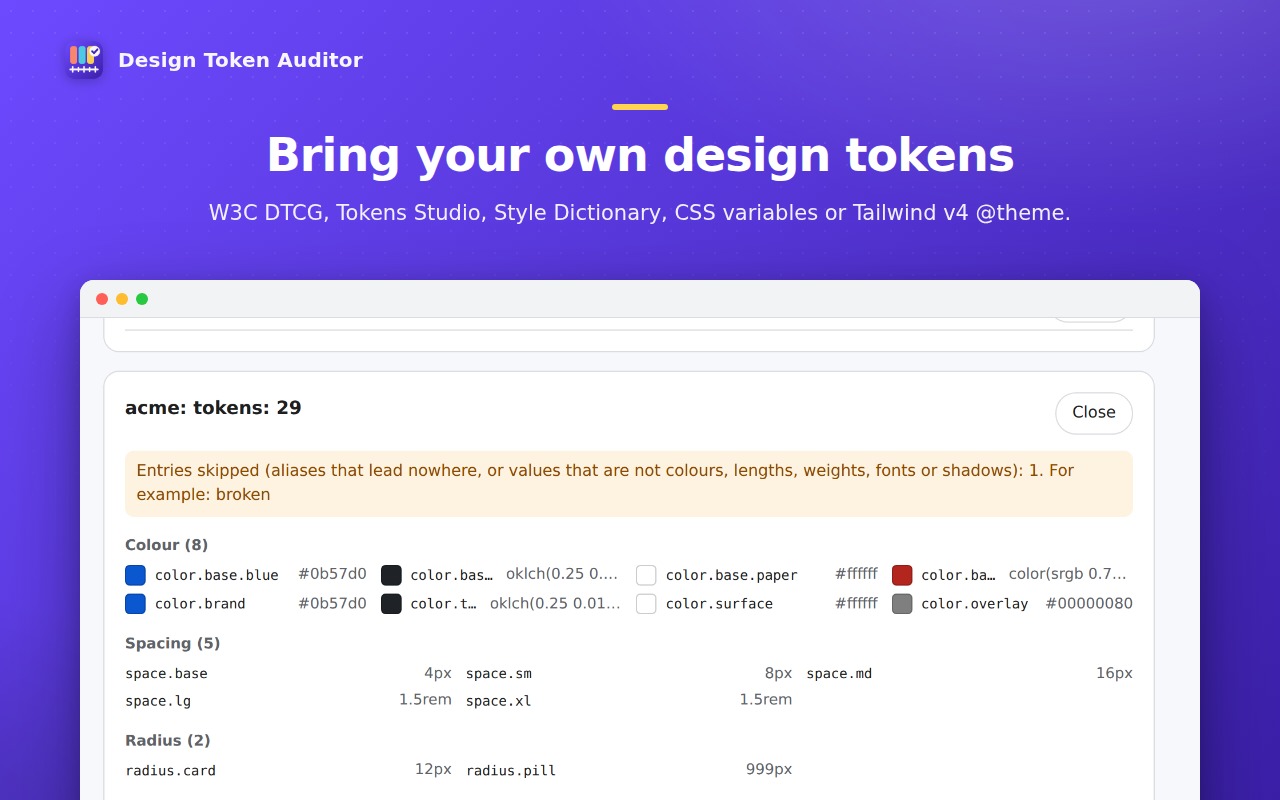
Task: Click the color.surface token name
Action: click(x=719, y=604)
